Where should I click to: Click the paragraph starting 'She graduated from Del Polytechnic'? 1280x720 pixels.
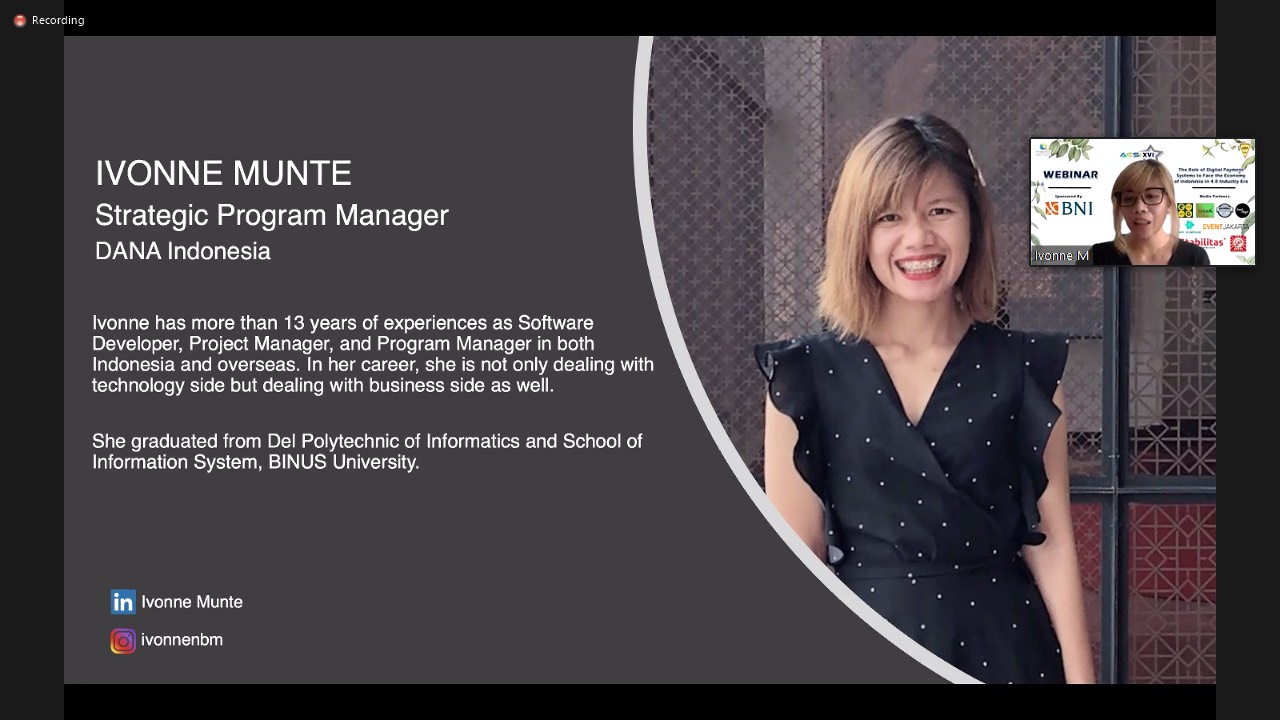click(367, 451)
